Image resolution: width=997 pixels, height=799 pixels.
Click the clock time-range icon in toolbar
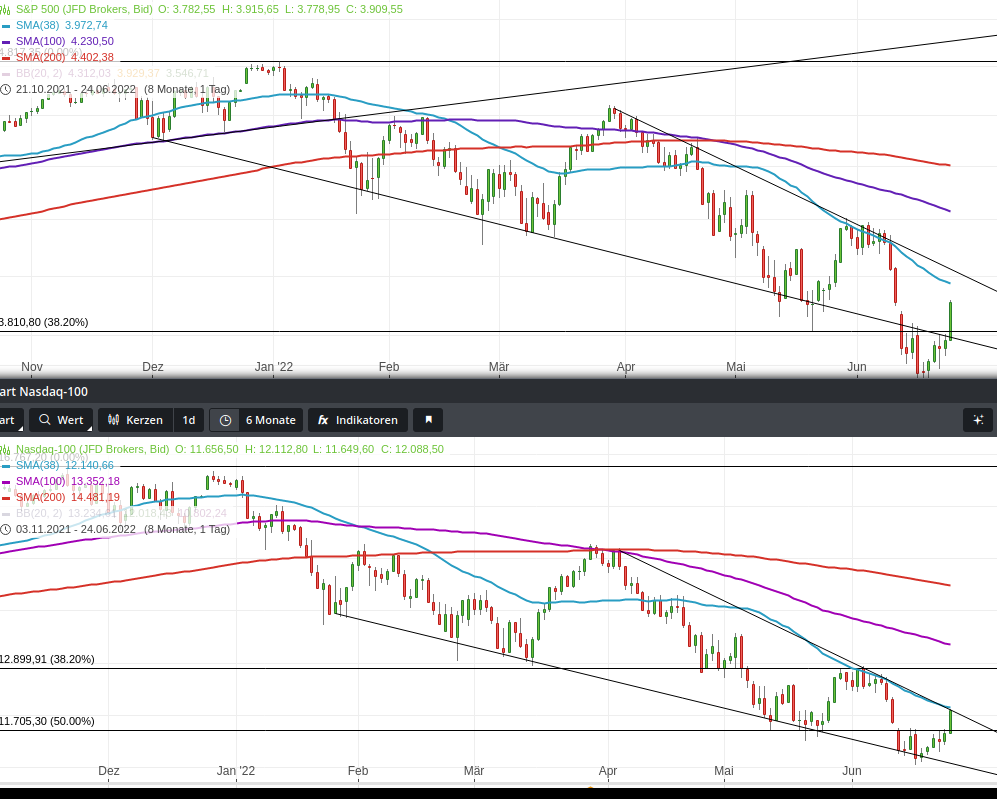(x=226, y=420)
